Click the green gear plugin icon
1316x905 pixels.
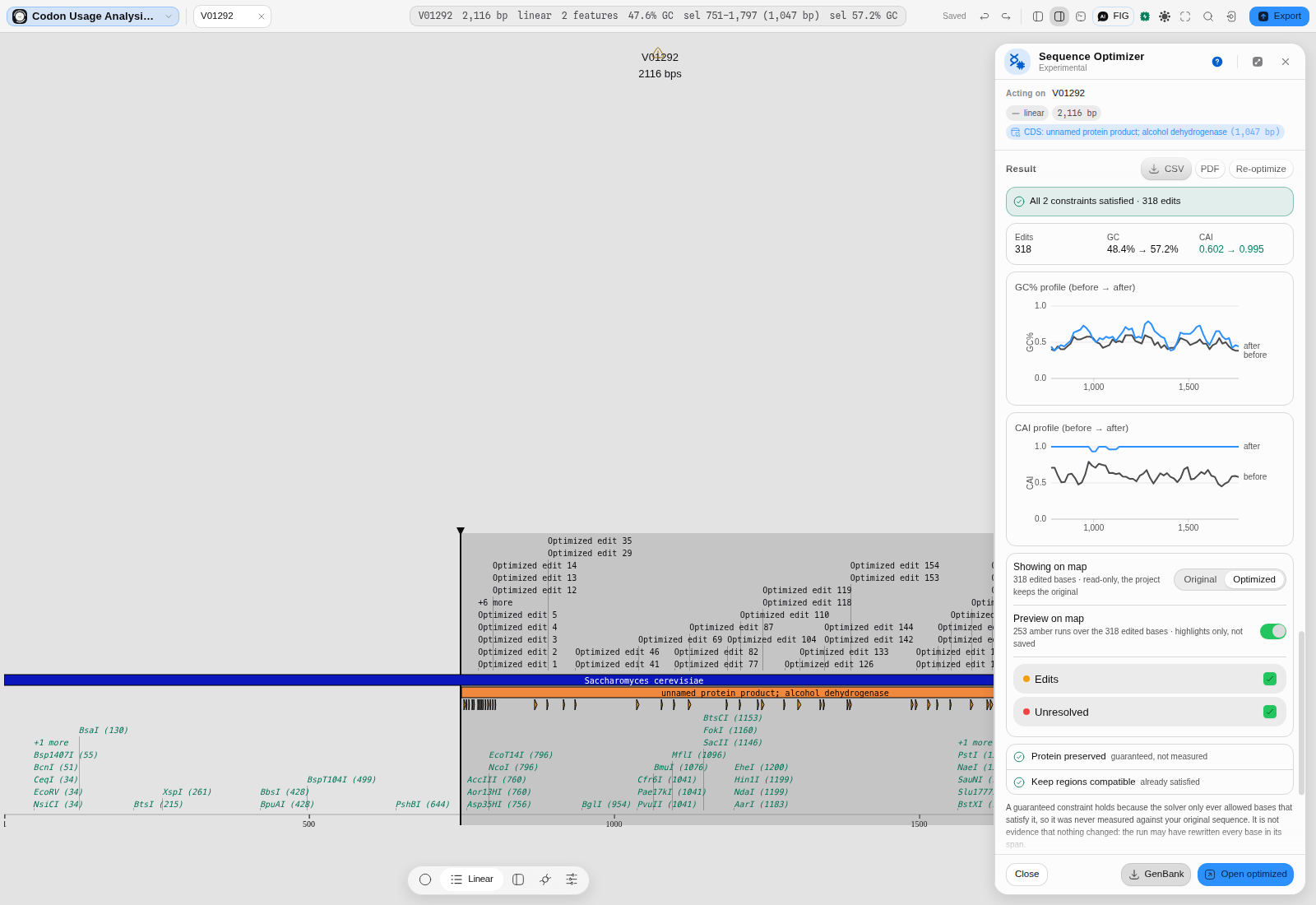click(1144, 16)
